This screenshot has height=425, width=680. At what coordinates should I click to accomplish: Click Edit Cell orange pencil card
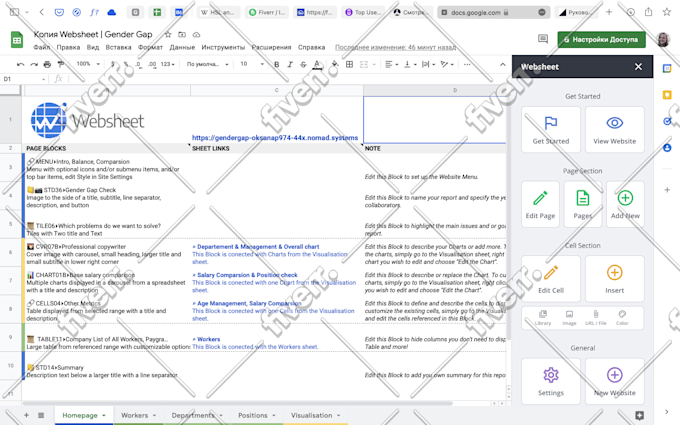[551, 279]
